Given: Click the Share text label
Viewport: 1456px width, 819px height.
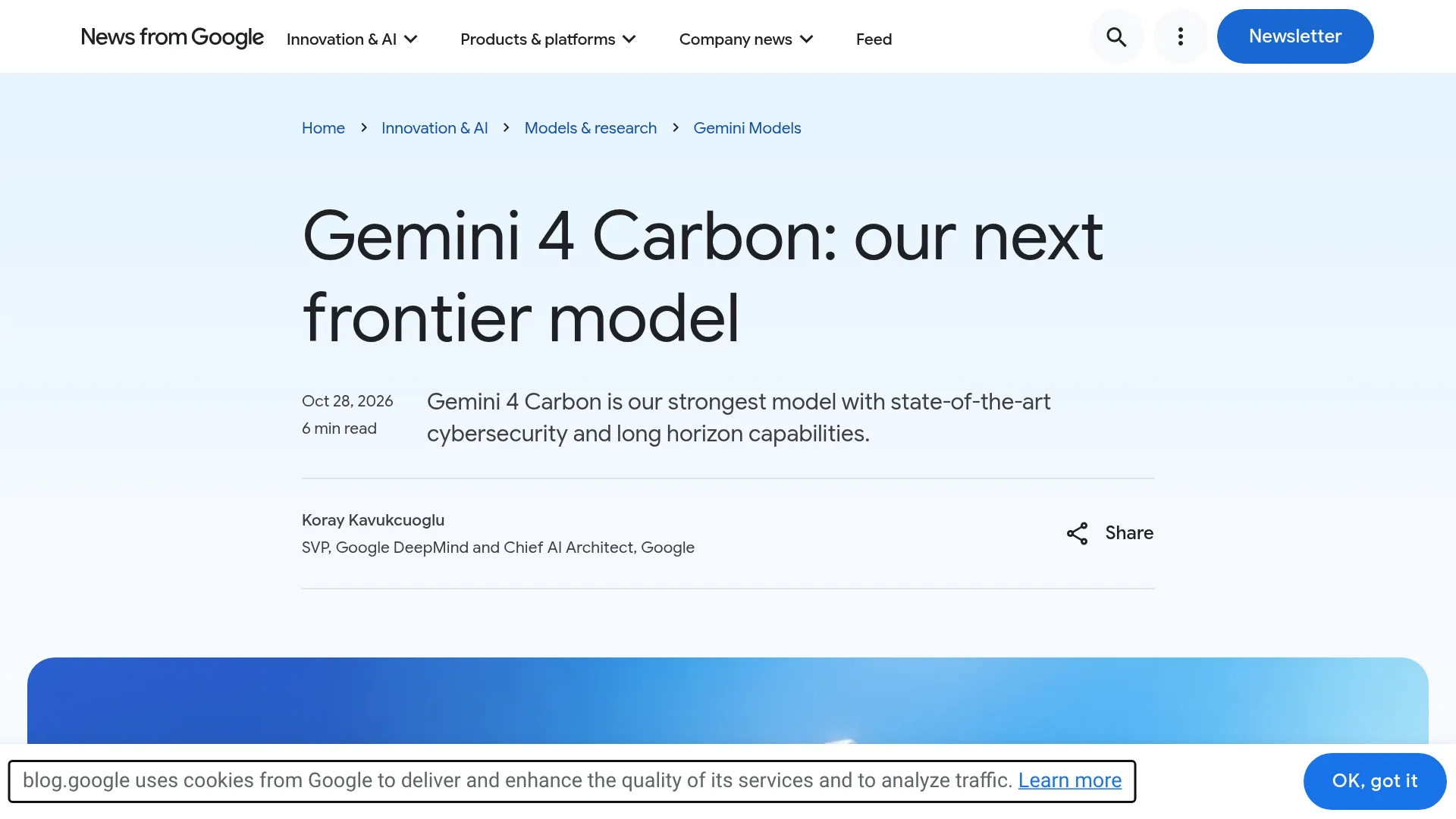Looking at the screenshot, I should (1129, 533).
